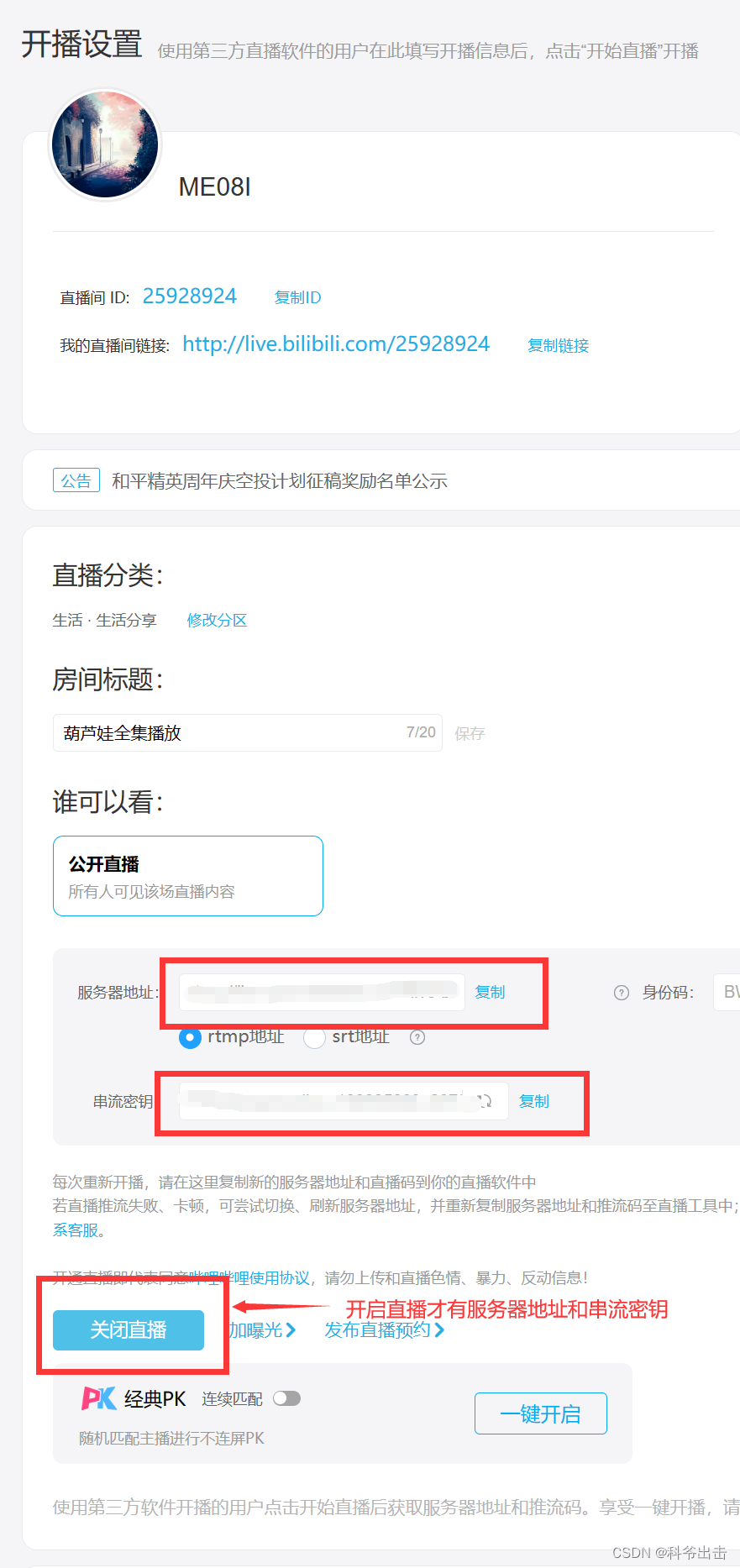740x1568 pixels.
Task: Click the 关闭直播 button
Action: [129, 1329]
